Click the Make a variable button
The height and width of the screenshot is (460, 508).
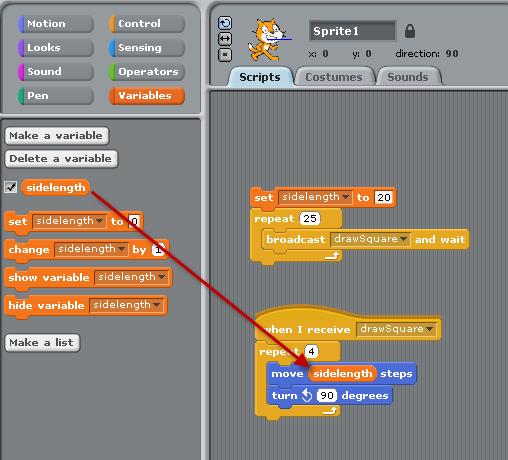point(56,136)
